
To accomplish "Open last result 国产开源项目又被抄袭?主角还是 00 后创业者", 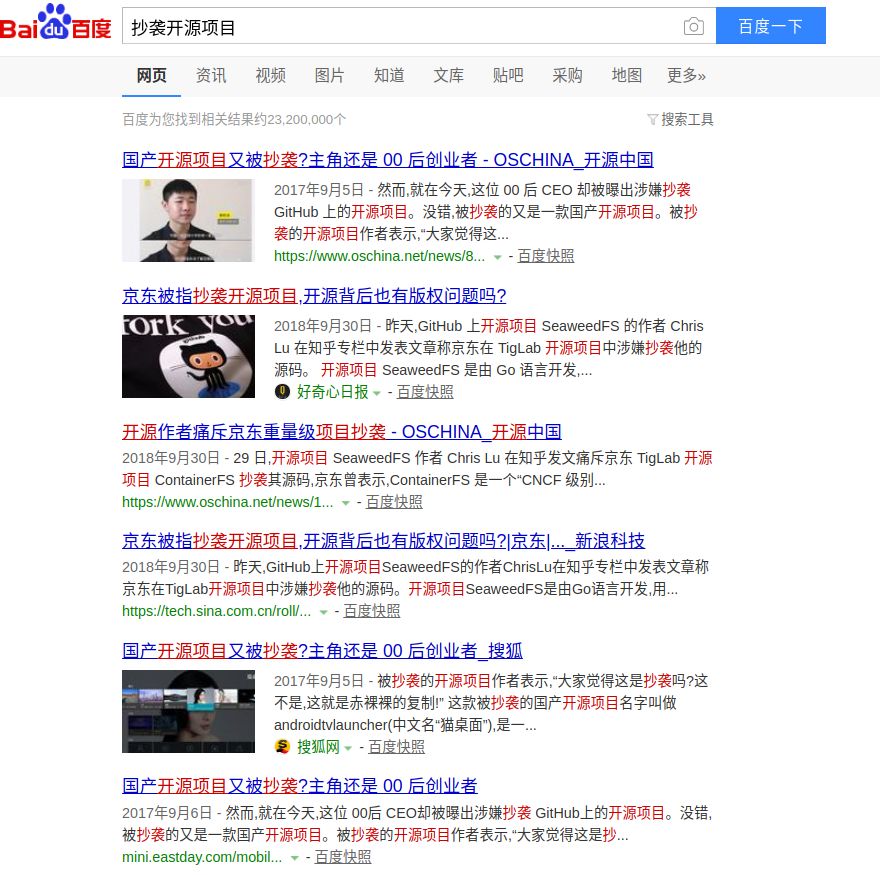I will (x=300, y=786).
